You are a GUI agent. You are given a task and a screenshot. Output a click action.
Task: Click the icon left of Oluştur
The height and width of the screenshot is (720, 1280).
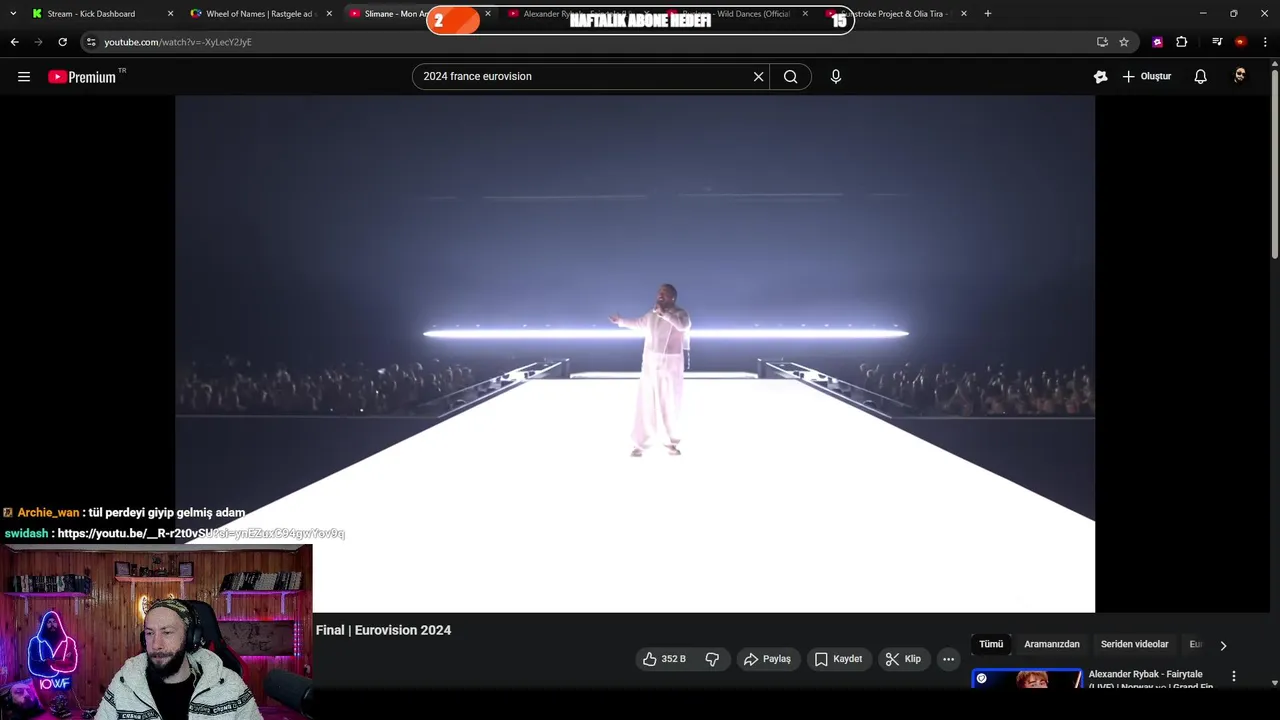(1100, 77)
